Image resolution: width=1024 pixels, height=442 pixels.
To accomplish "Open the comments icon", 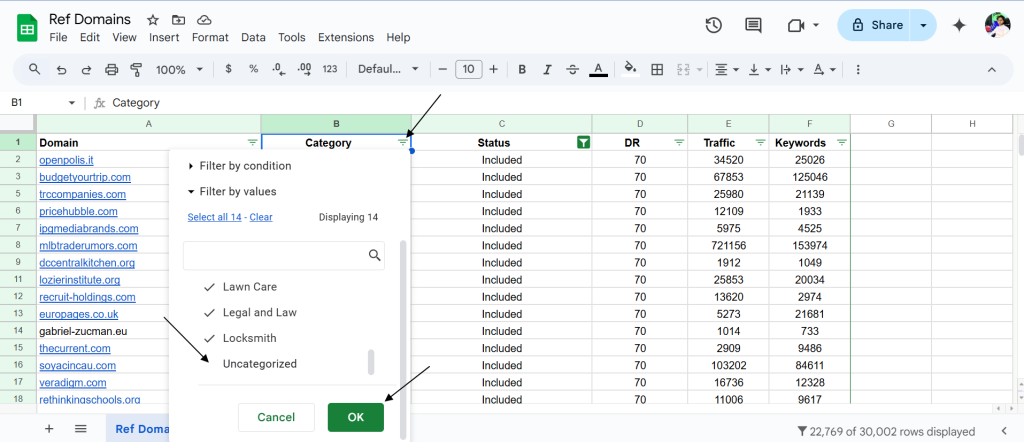I will 753,25.
